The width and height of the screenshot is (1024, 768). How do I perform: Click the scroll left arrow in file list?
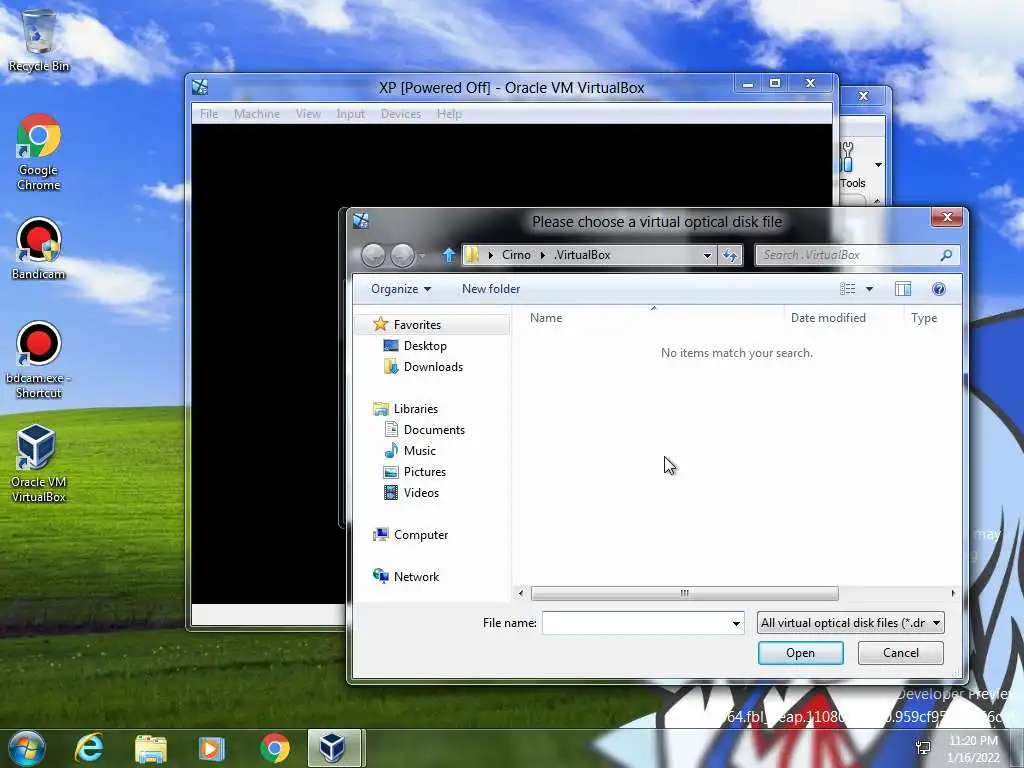(520, 593)
